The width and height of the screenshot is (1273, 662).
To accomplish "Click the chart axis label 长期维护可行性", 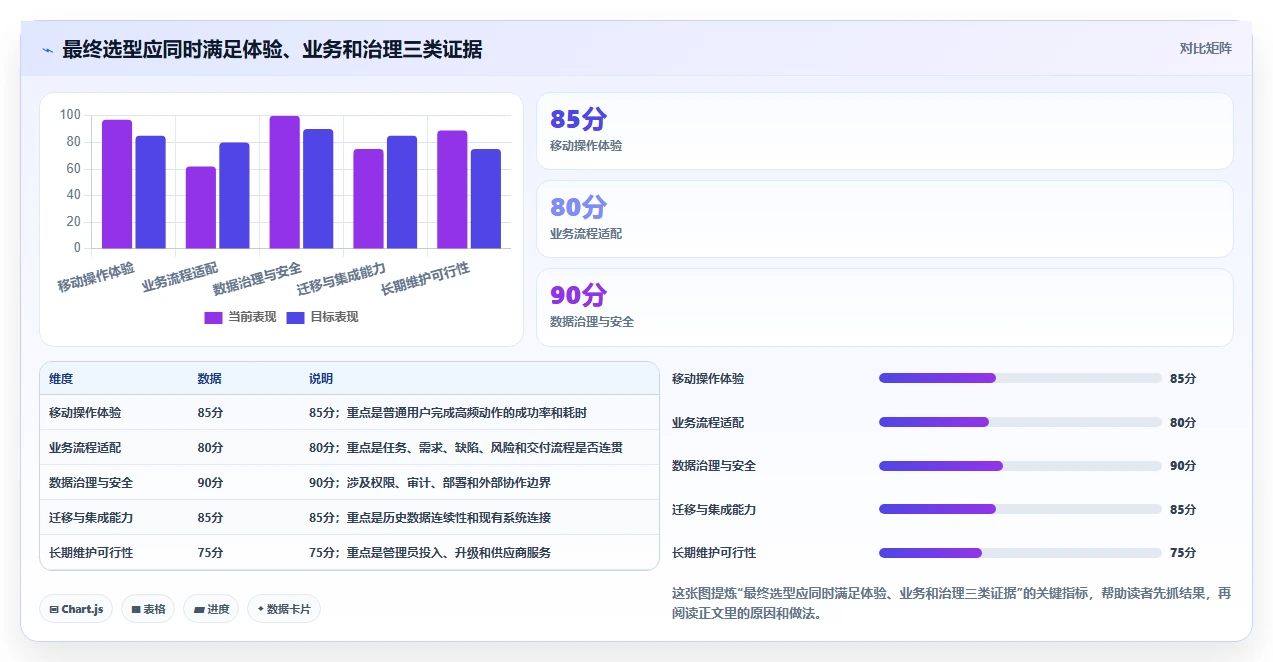I will coord(425,278).
